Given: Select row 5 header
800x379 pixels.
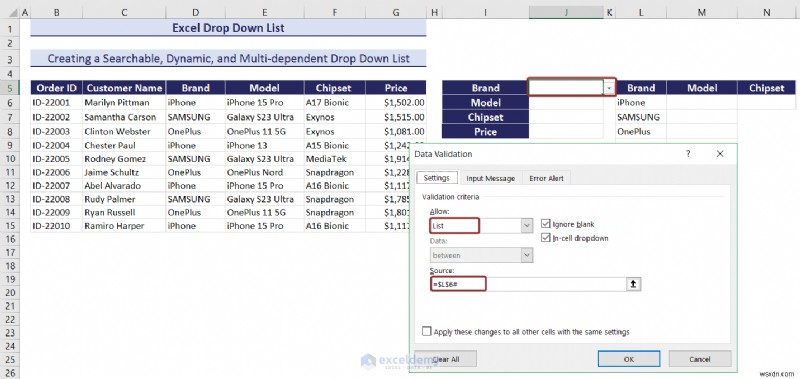Looking at the screenshot, I should (x=9, y=88).
